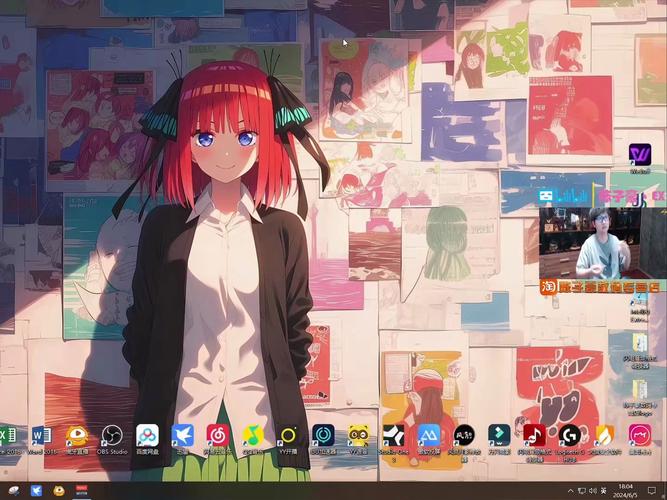
Task: Open the yellow raccoon YY icon
Action: 358,436
